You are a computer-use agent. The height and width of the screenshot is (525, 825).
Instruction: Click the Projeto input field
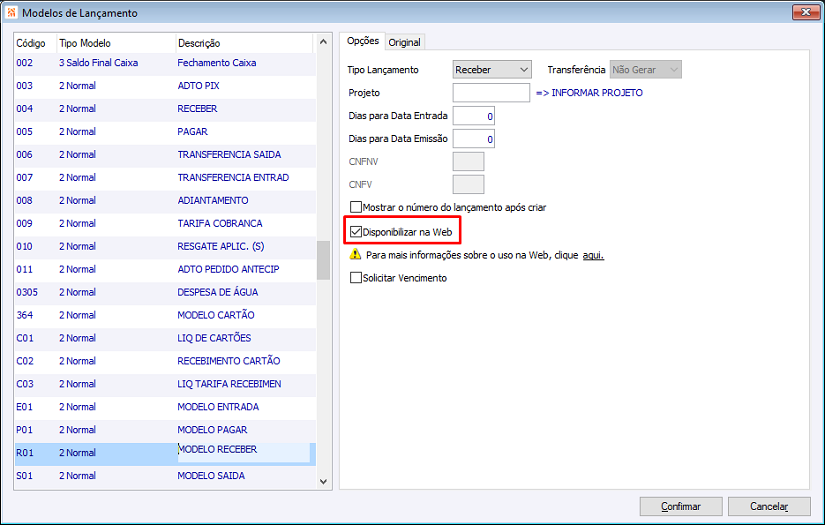491,93
